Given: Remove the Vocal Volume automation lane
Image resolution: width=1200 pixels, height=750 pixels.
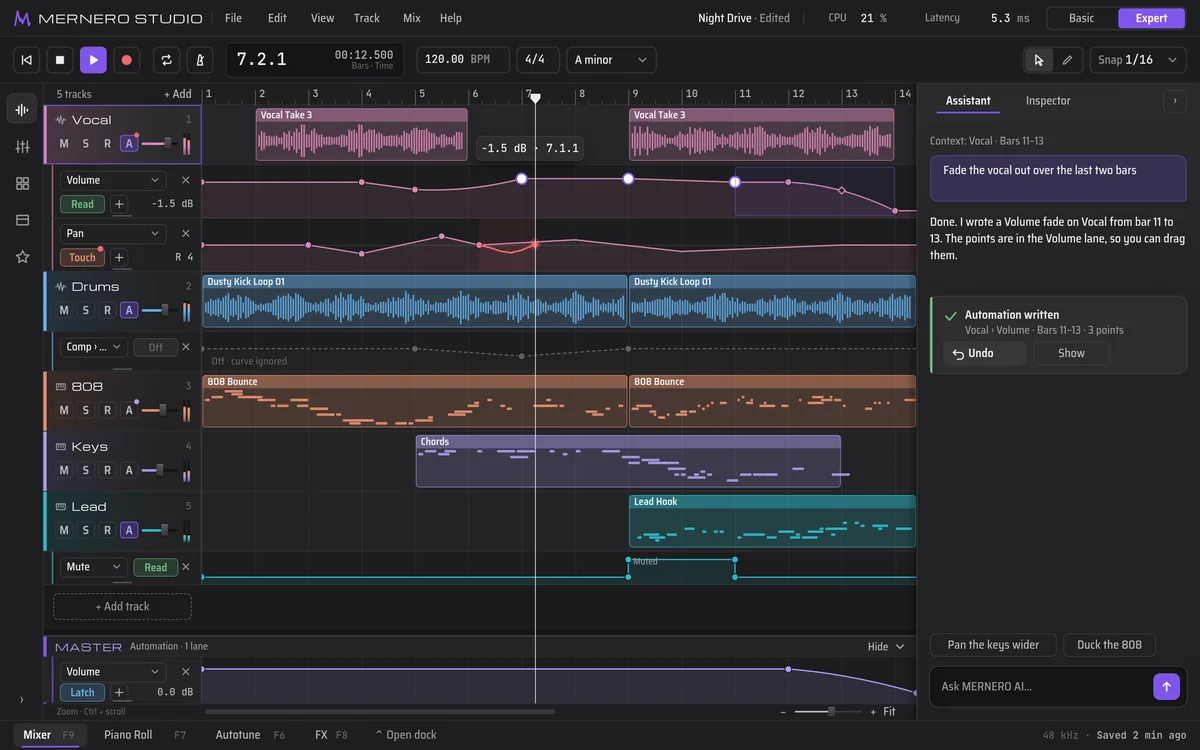Looking at the screenshot, I should [x=185, y=180].
